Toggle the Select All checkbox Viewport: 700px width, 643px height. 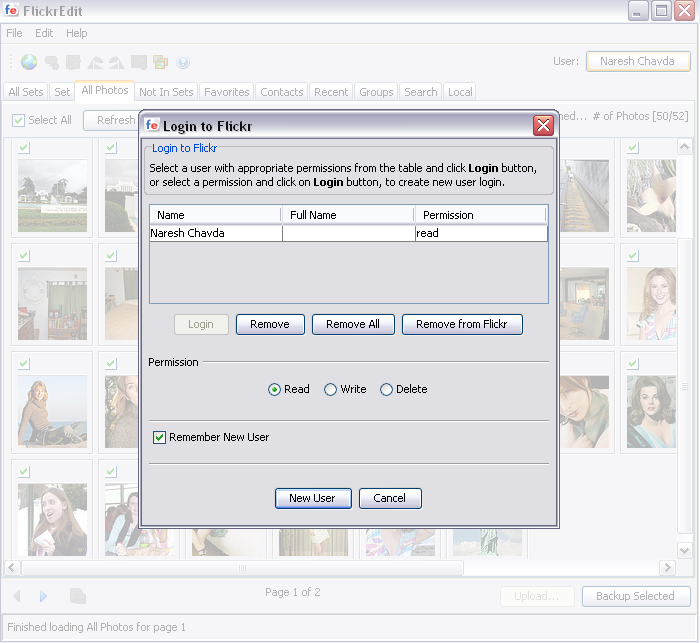(18, 120)
